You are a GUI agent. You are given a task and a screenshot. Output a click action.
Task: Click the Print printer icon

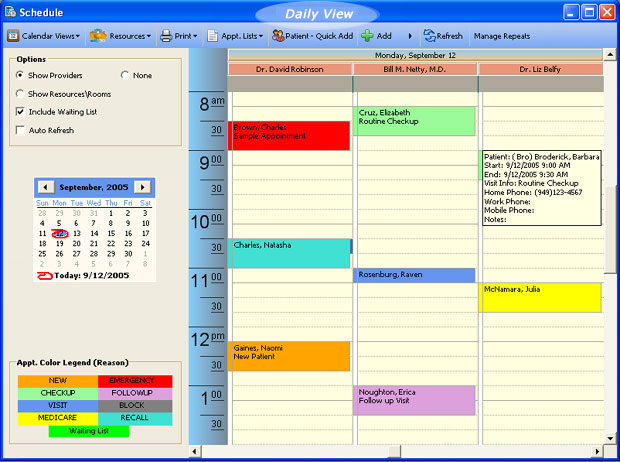167,36
